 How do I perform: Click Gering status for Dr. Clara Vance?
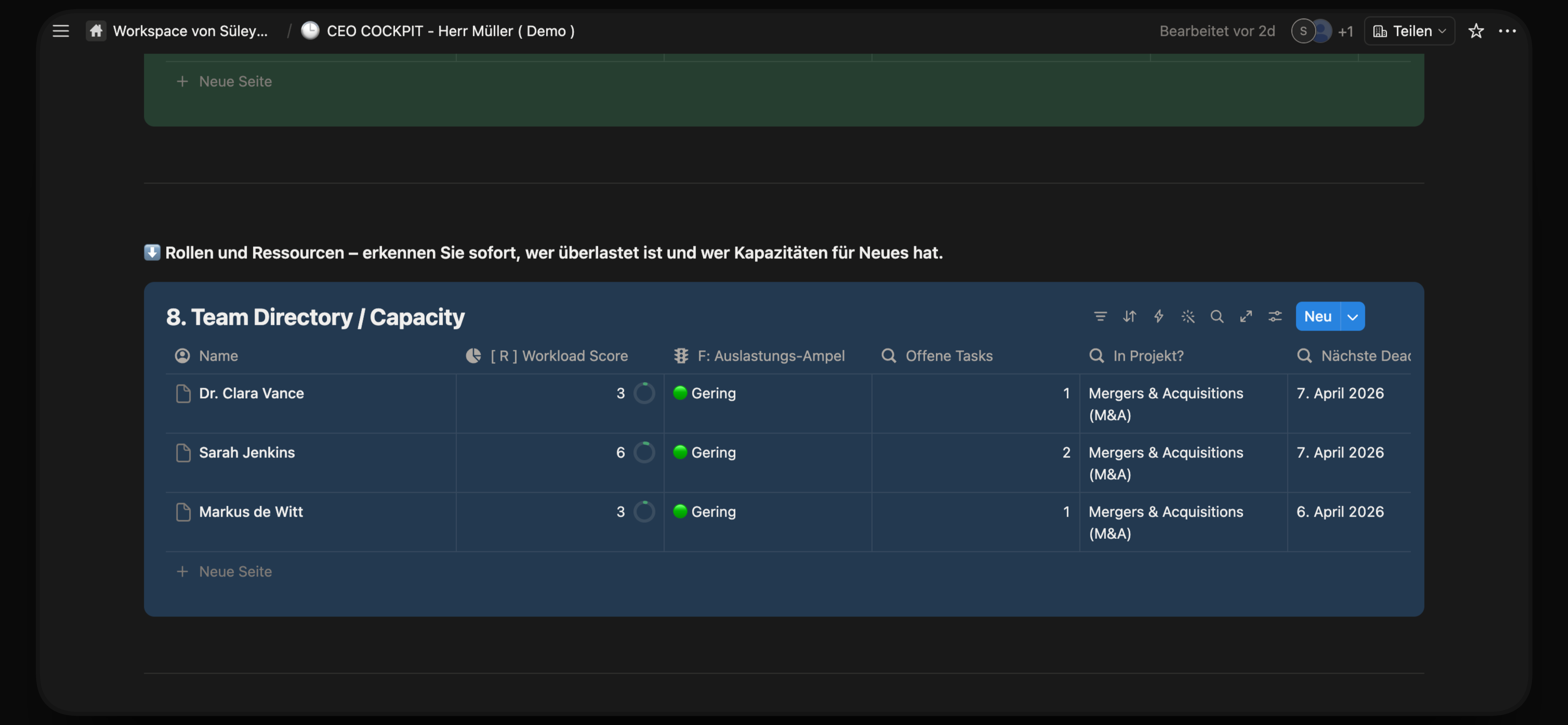[705, 394]
